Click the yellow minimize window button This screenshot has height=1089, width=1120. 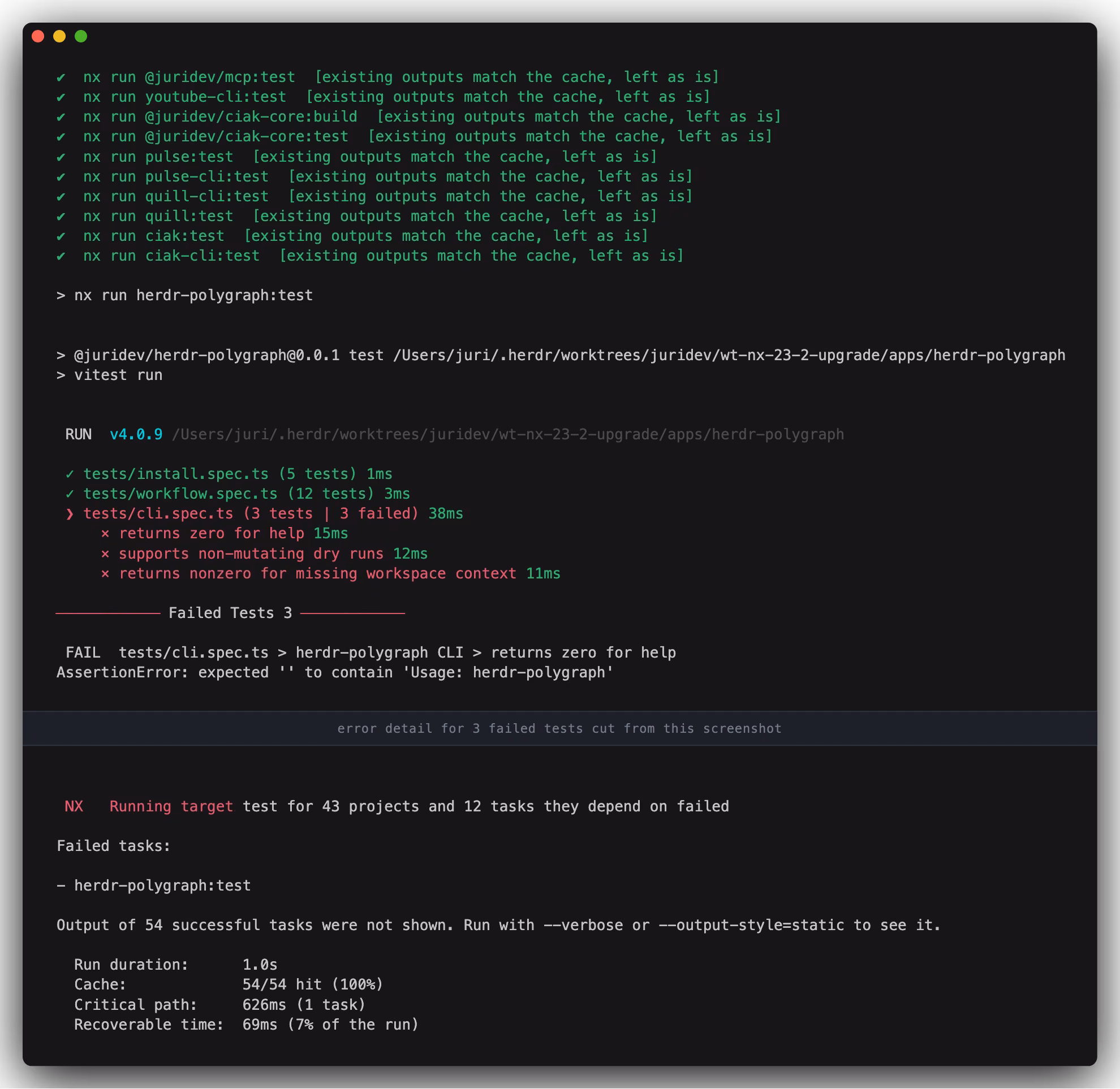pos(59,37)
